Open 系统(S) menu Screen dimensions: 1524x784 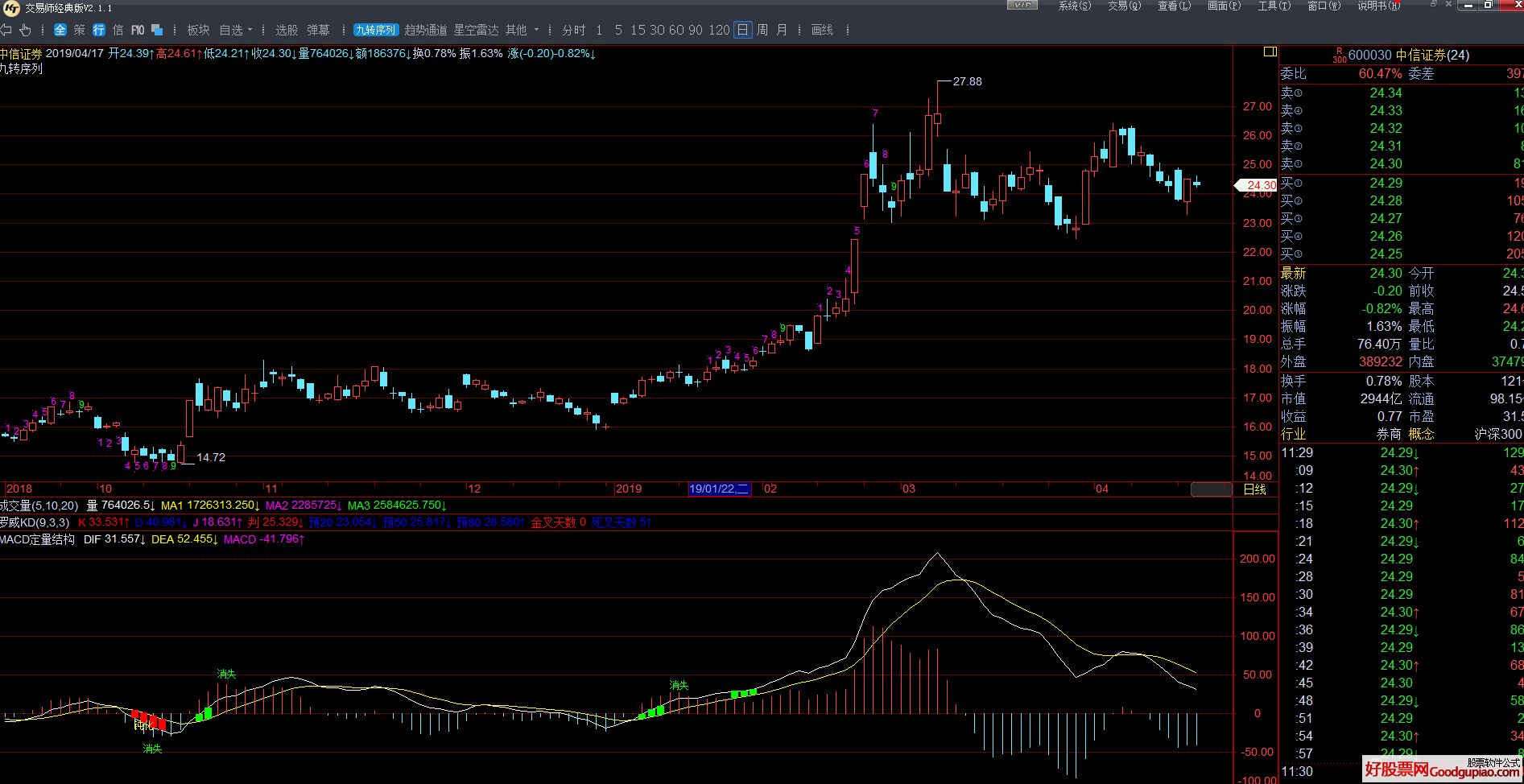(1075, 6)
